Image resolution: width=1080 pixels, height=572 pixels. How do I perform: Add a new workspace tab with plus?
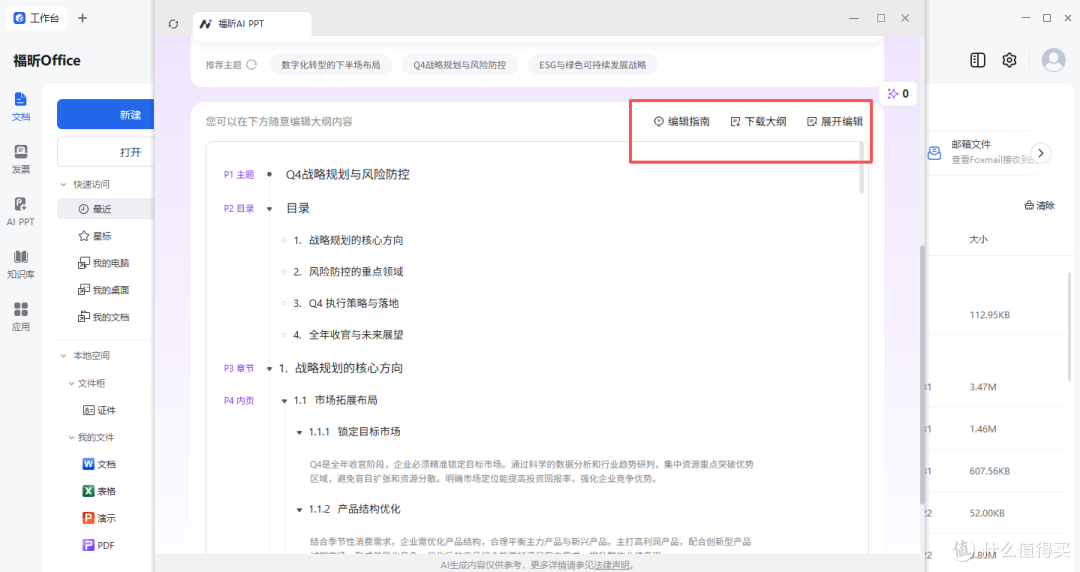point(83,18)
